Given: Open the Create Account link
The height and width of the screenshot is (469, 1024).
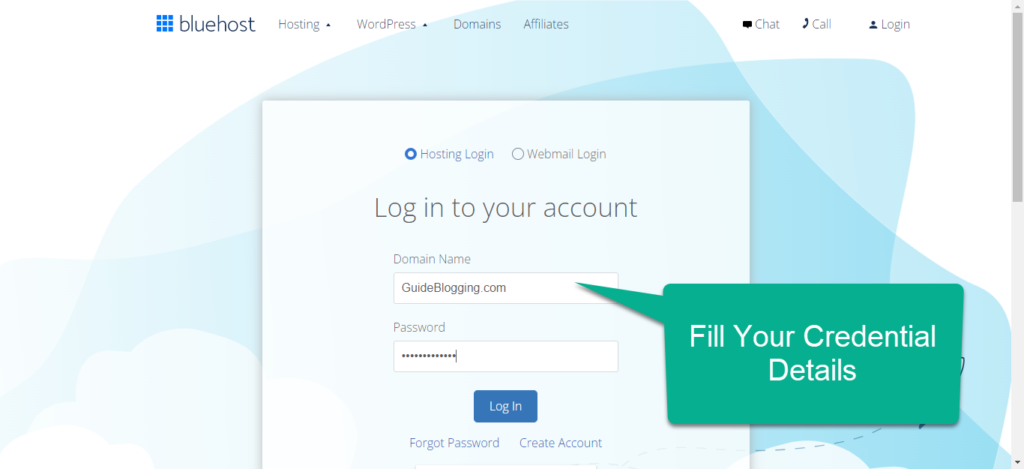Looking at the screenshot, I should (x=561, y=443).
